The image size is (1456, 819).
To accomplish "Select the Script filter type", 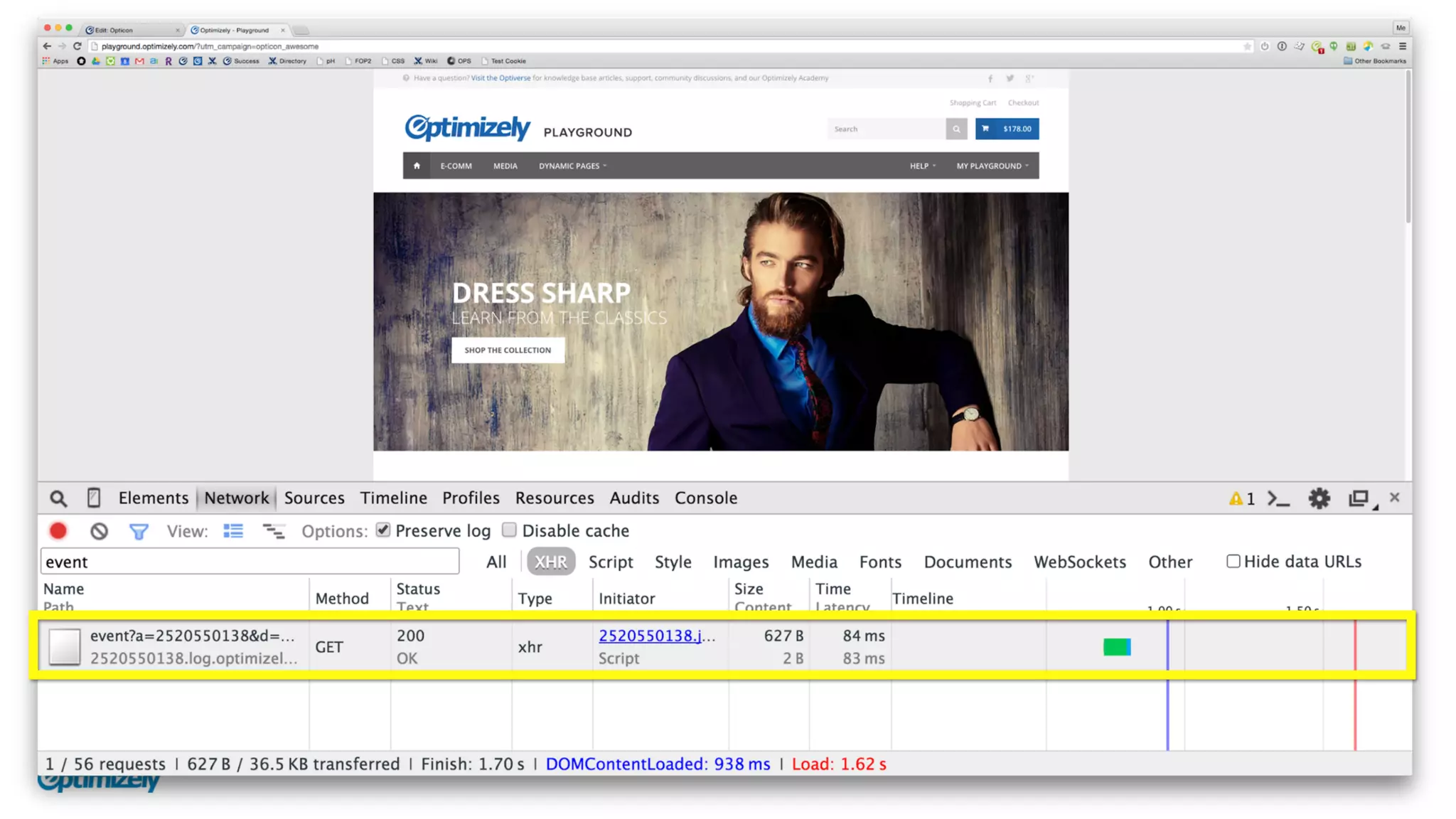I will point(610,562).
